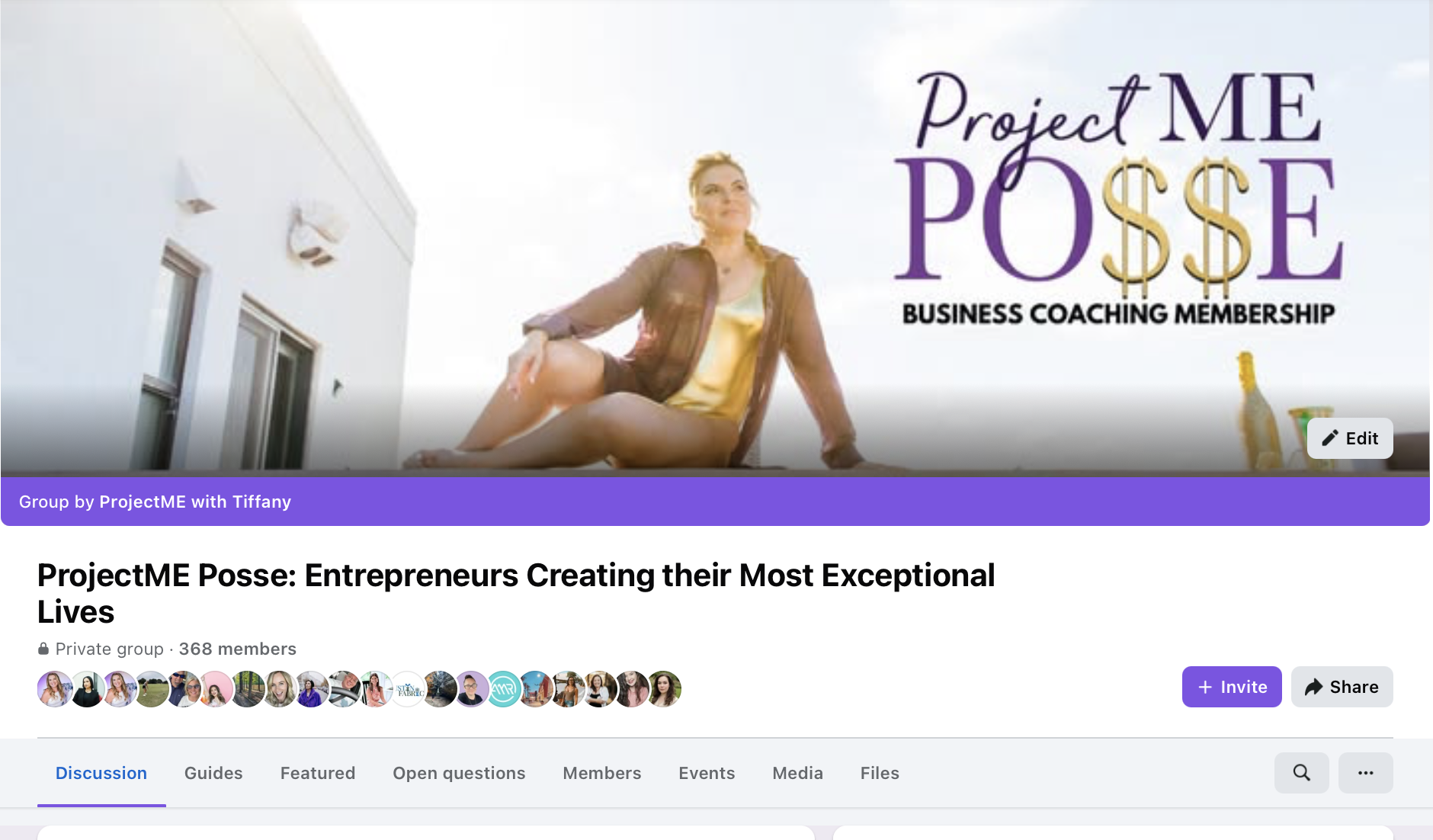The image size is (1433, 840).
Task: Open the three-dots more options menu
Action: (x=1365, y=772)
